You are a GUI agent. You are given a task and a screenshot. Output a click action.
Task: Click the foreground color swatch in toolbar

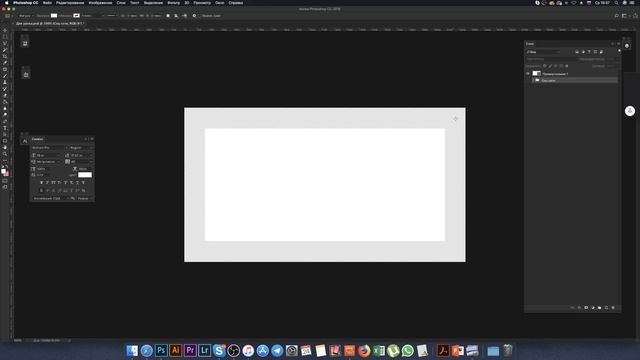pos(3,170)
